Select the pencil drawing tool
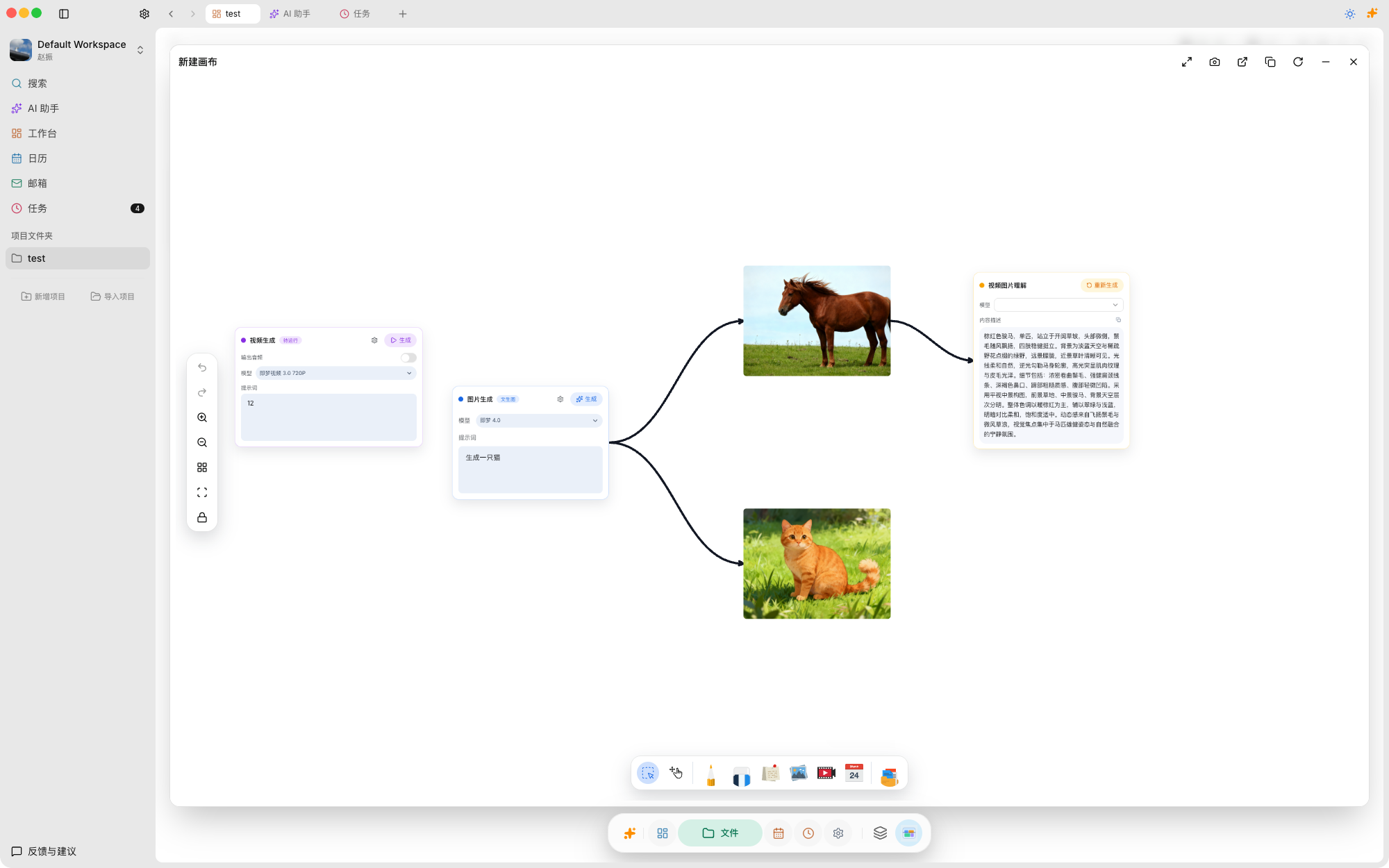 click(x=711, y=773)
